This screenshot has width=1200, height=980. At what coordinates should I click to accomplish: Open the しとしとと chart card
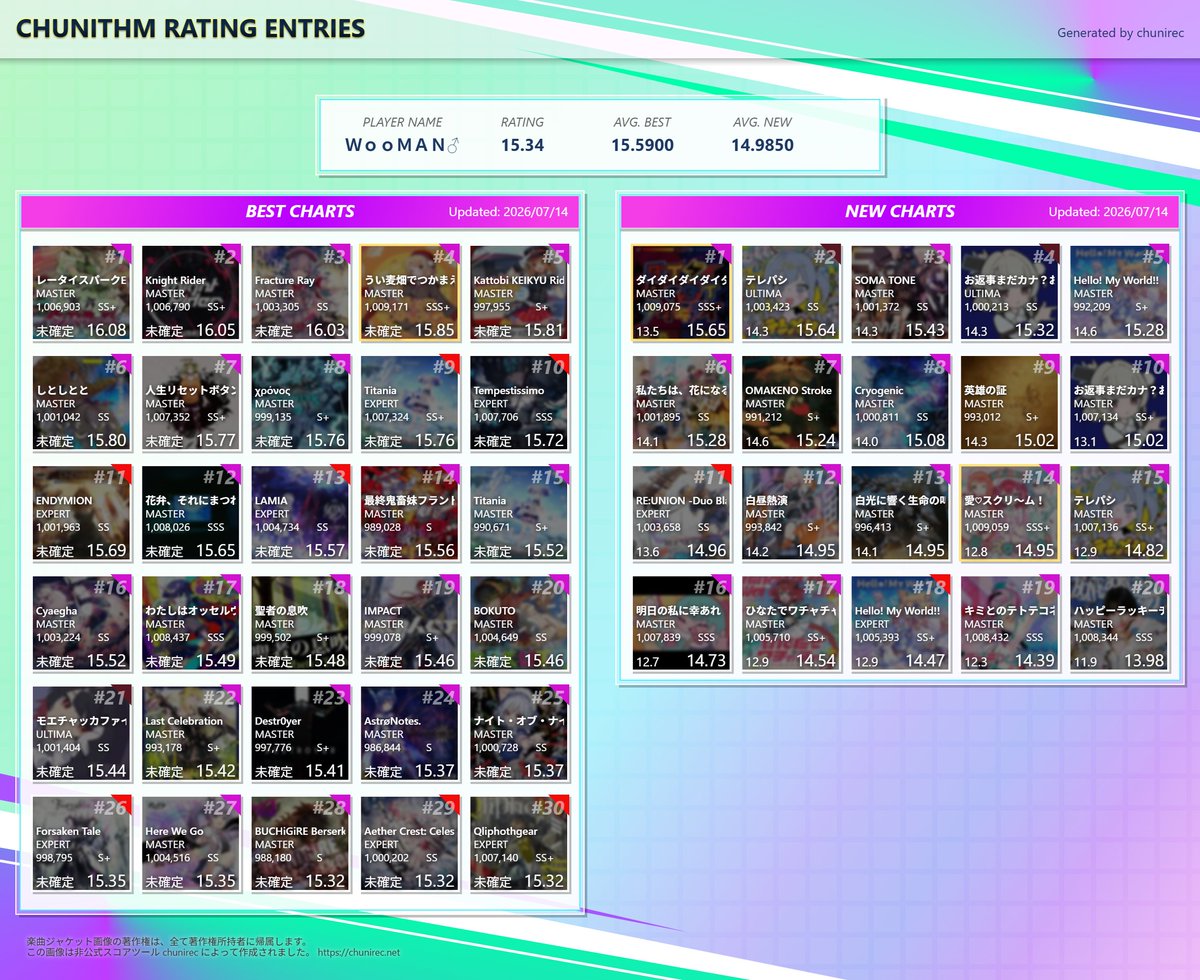pos(82,404)
